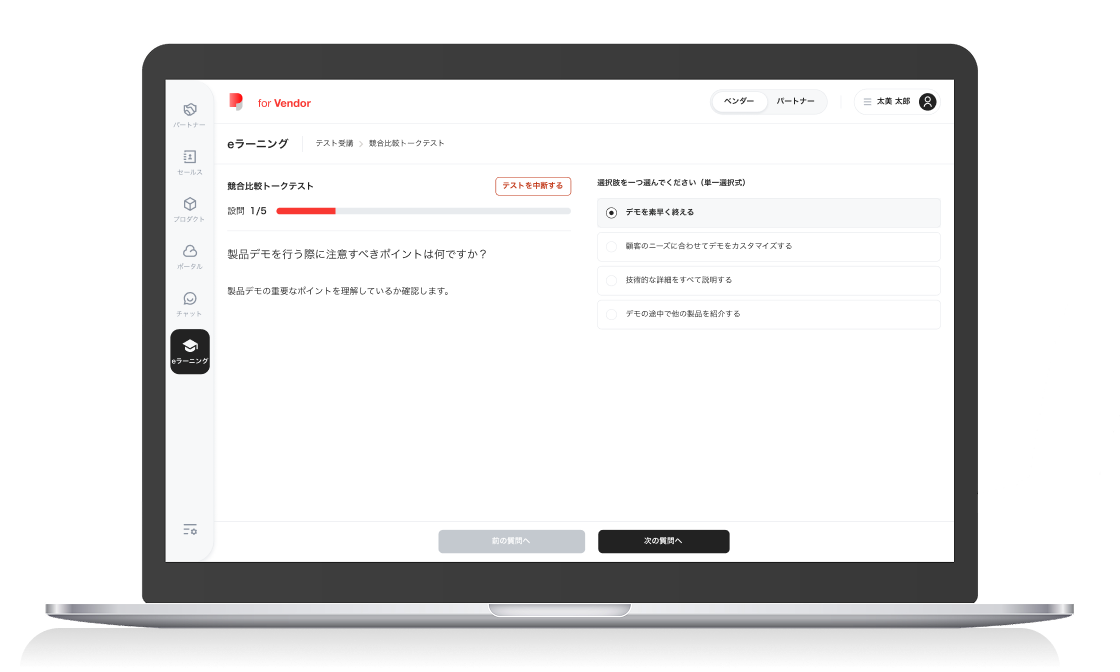This screenshot has width=1120, height=672.
Task: Open the パートナー section in the sidebar
Action: [x=189, y=110]
